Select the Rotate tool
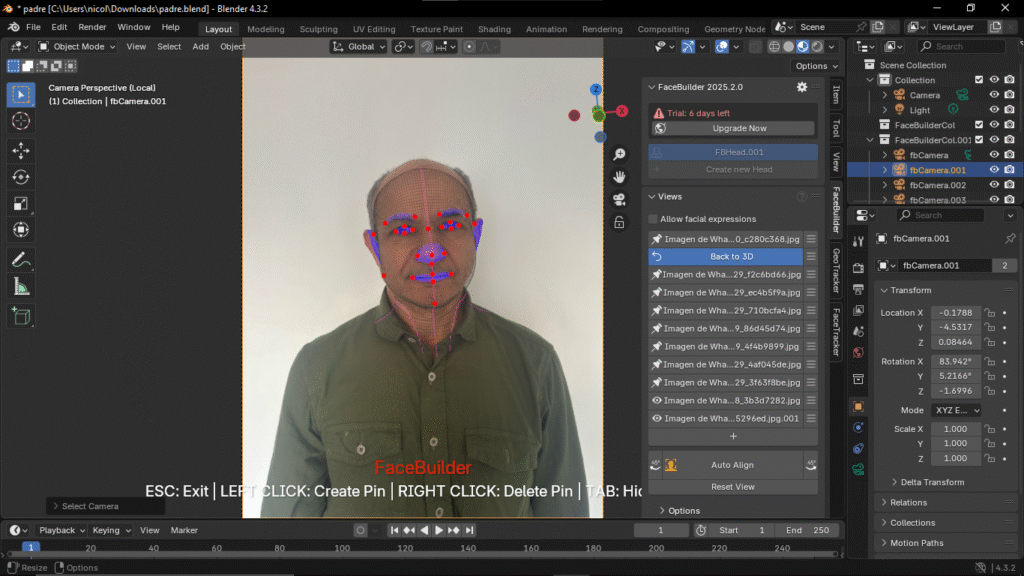This screenshot has width=1024, height=576. (21, 177)
